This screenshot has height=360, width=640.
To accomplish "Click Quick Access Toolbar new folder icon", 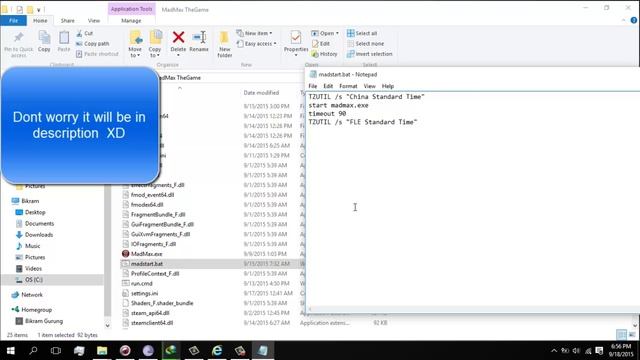I will pyautogui.click(x=30, y=9).
